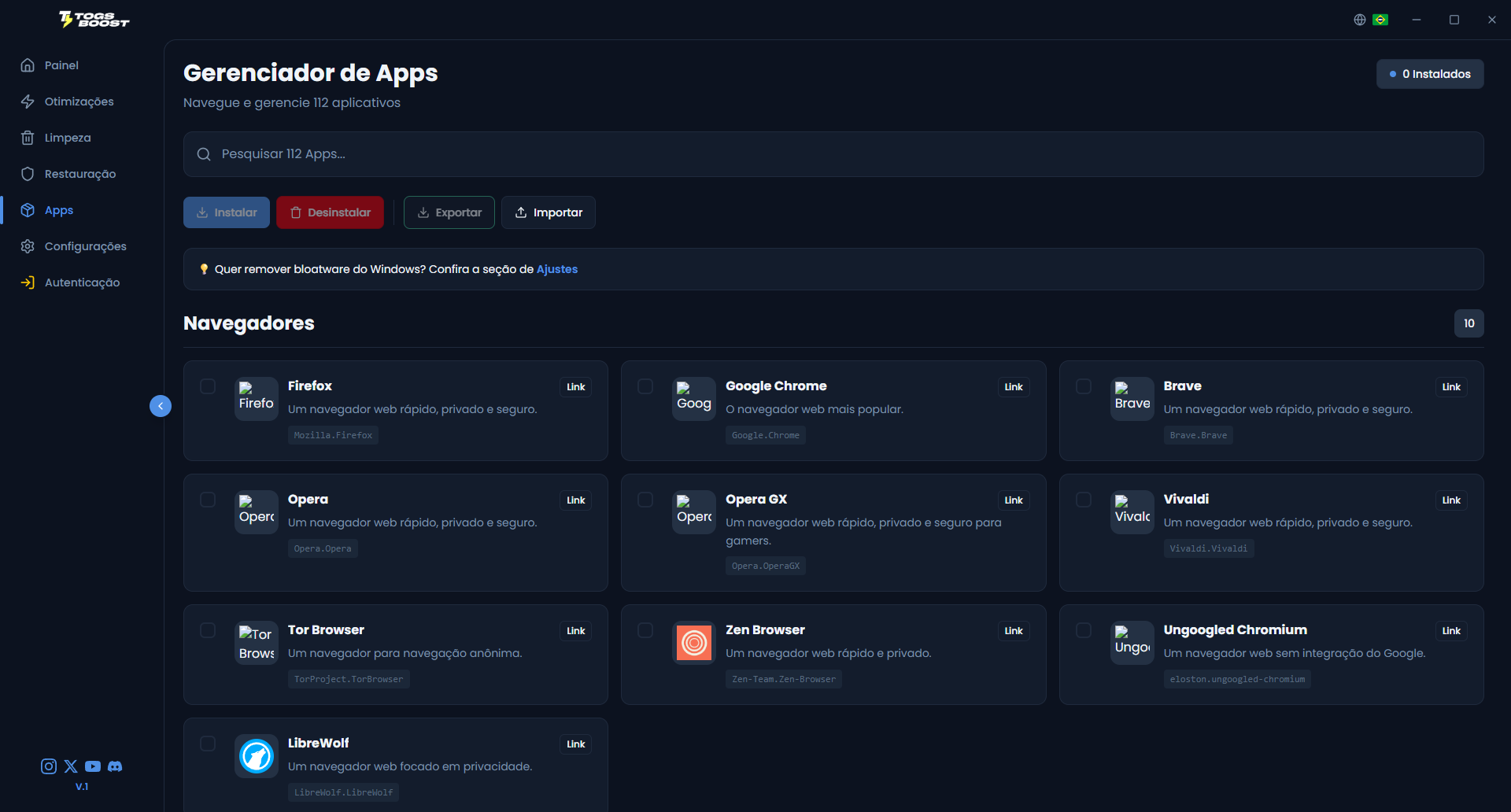Click the Google Chrome app icon

pos(694,399)
